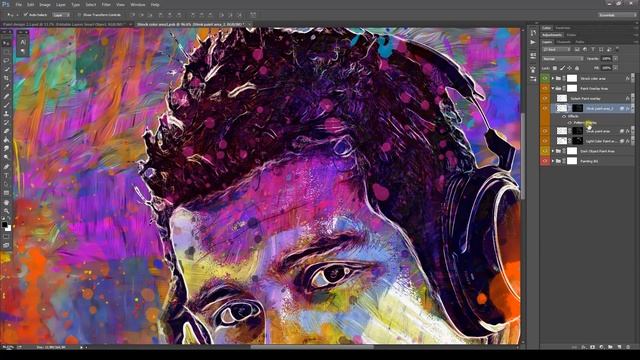
Task: Switch to the Paths tab
Action: [580, 42]
